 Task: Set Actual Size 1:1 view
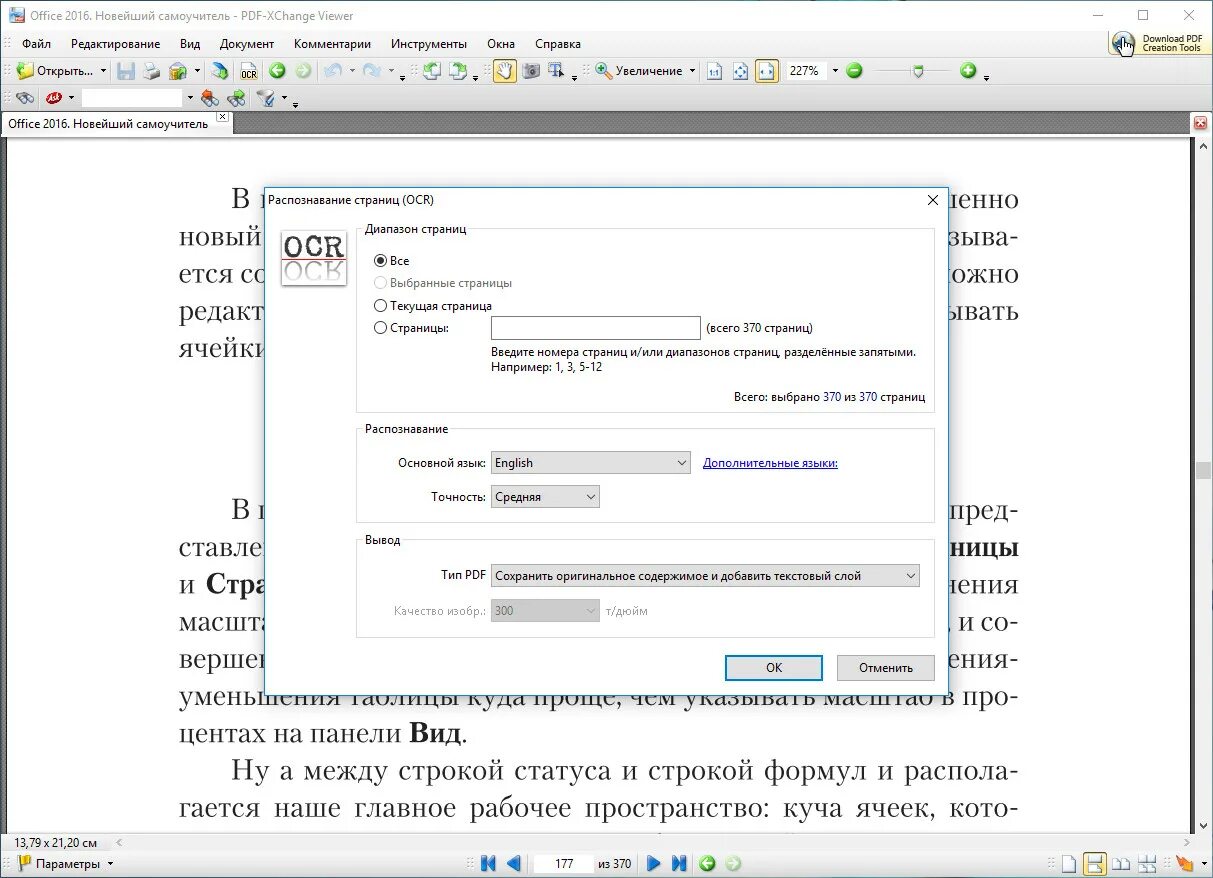click(714, 71)
